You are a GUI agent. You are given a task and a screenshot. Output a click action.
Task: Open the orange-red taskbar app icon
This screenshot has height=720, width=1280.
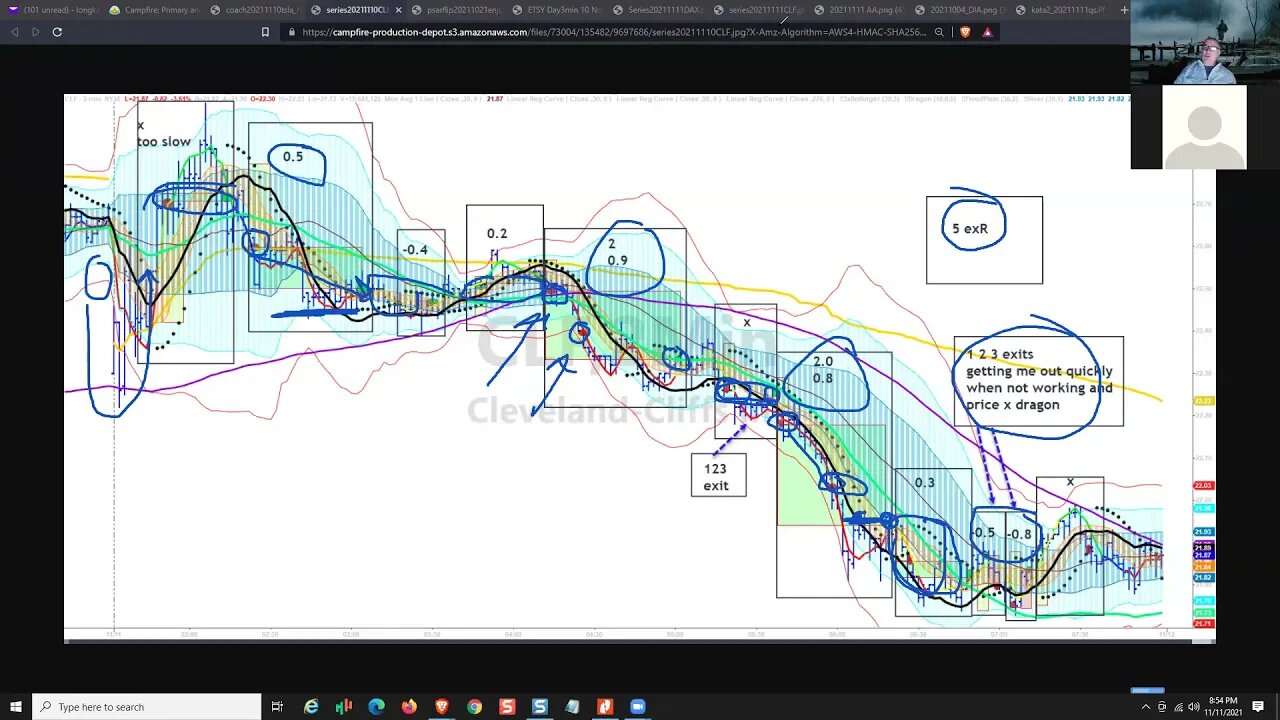605,707
